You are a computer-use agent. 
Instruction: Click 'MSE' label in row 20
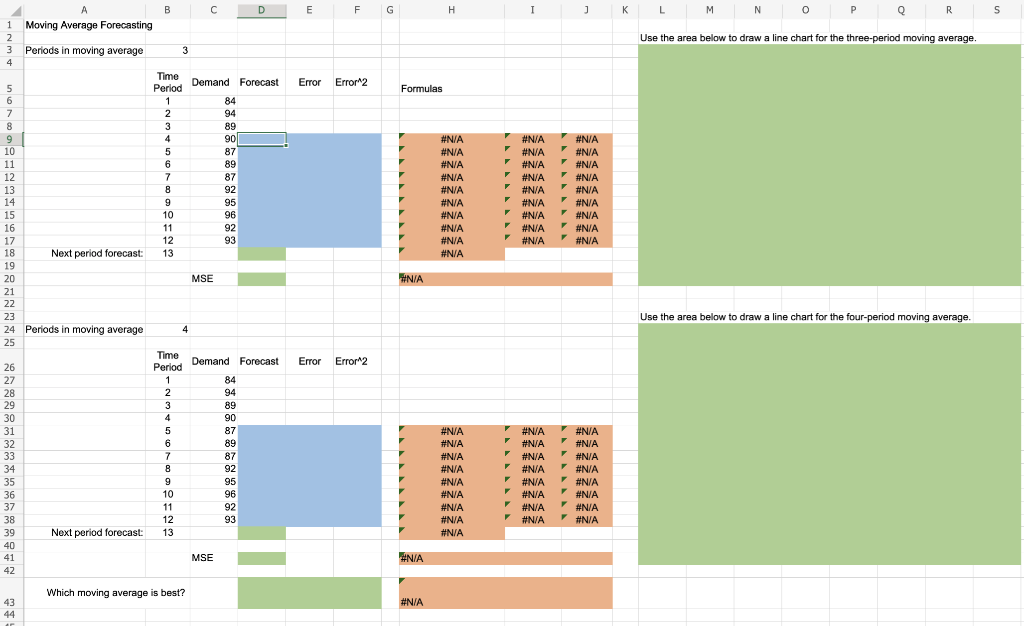click(202, 279)
